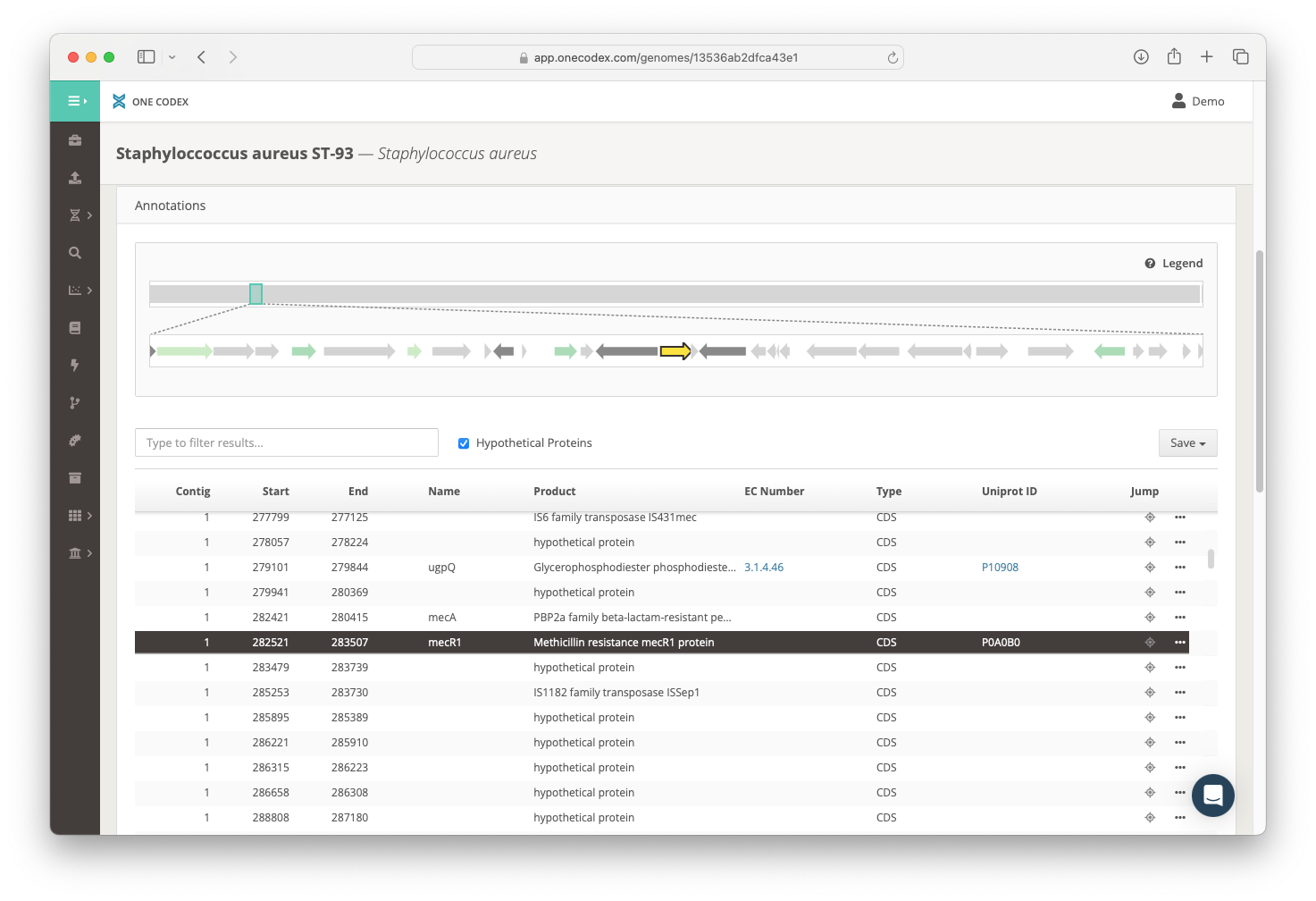Click the filter results input field
The image size is (1316, 901).
(287, 442)
